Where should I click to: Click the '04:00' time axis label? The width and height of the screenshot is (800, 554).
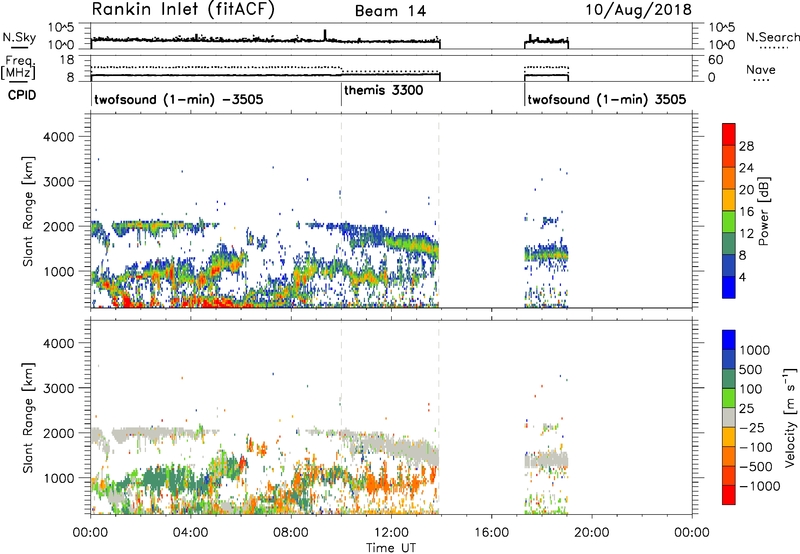tap(191, 533)
